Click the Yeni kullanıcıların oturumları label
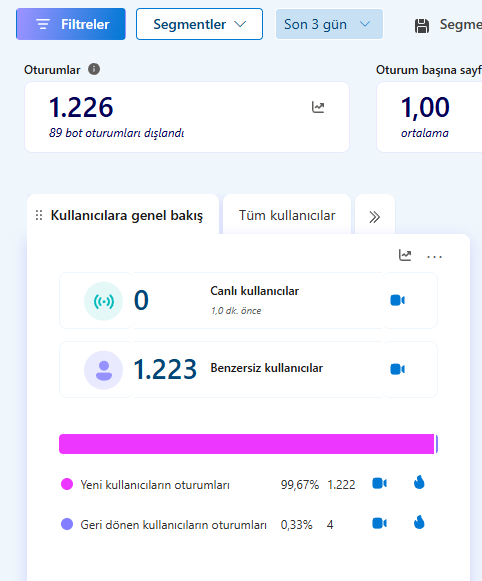Screen dimensions: 482x581 tap(155, 485)
